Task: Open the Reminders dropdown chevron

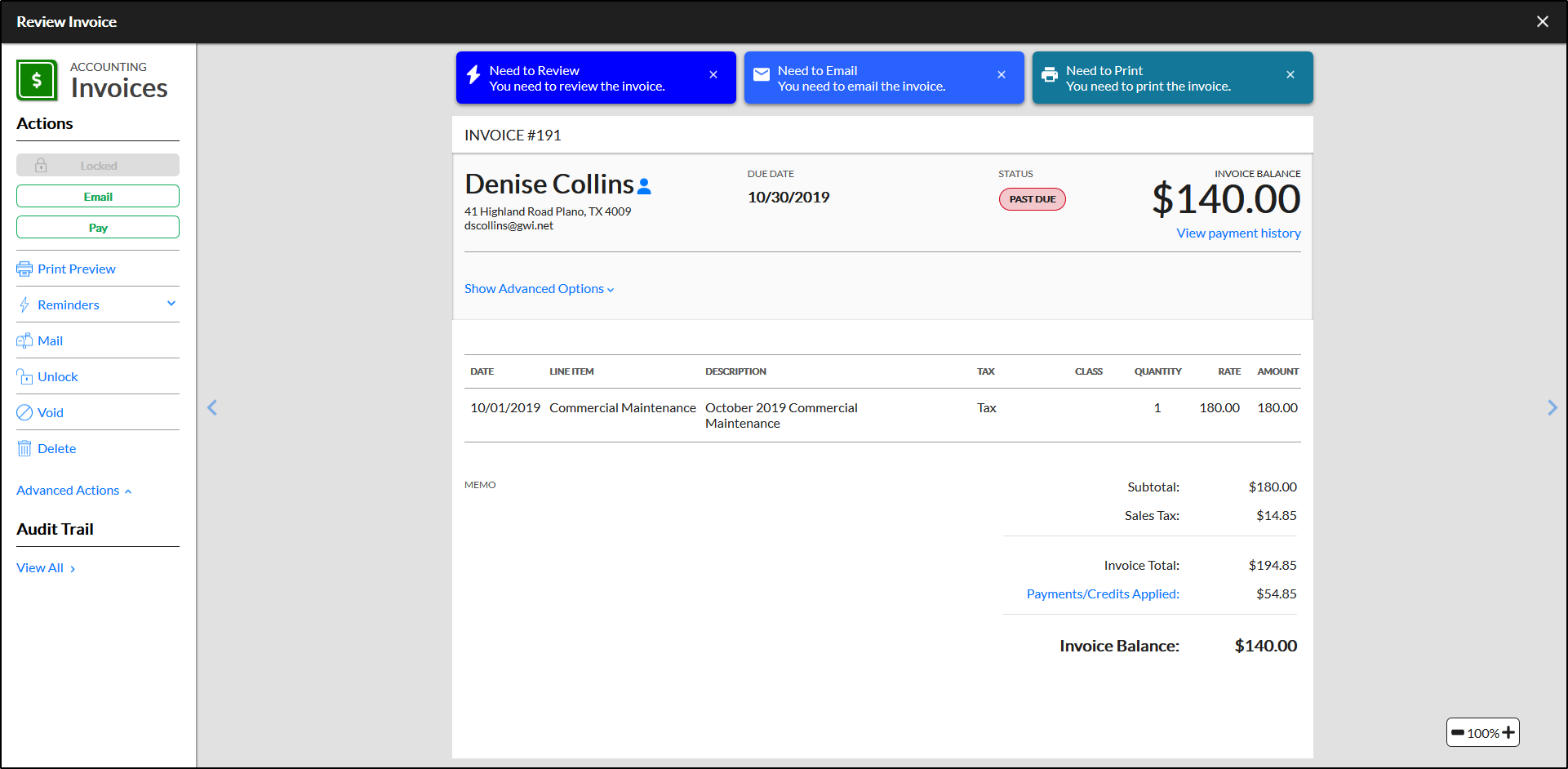Action: [x=171, y=303]
